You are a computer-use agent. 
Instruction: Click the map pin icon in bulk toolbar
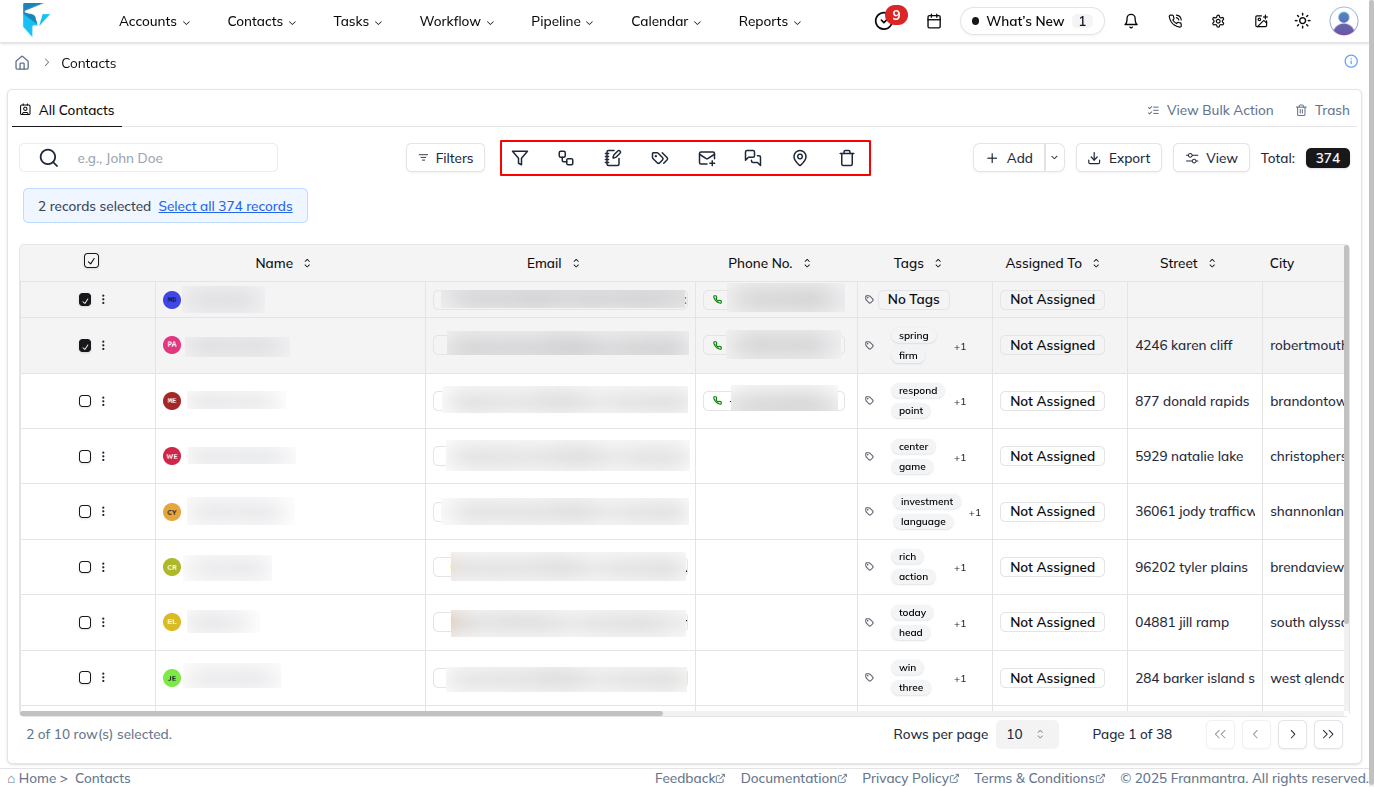click(x=800, y=158)
